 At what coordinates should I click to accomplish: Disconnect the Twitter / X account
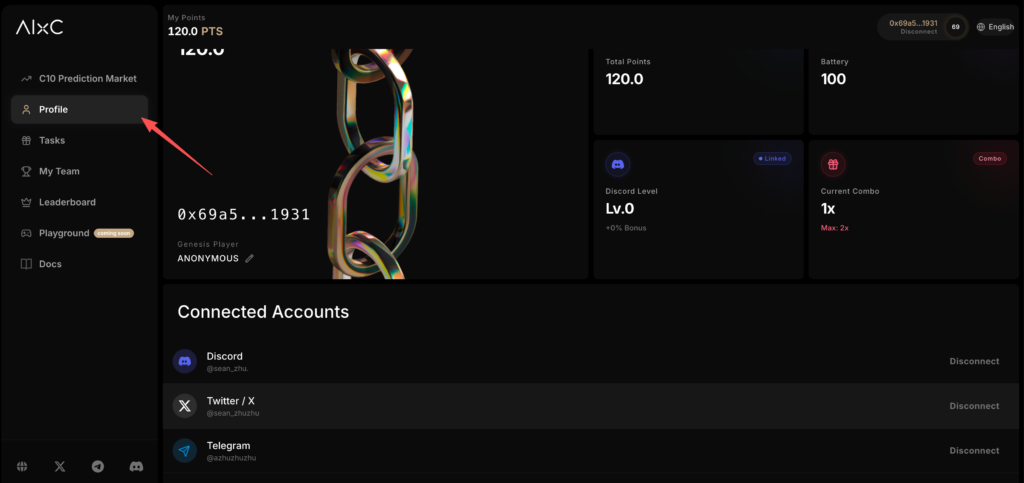(x=974, y=406)
